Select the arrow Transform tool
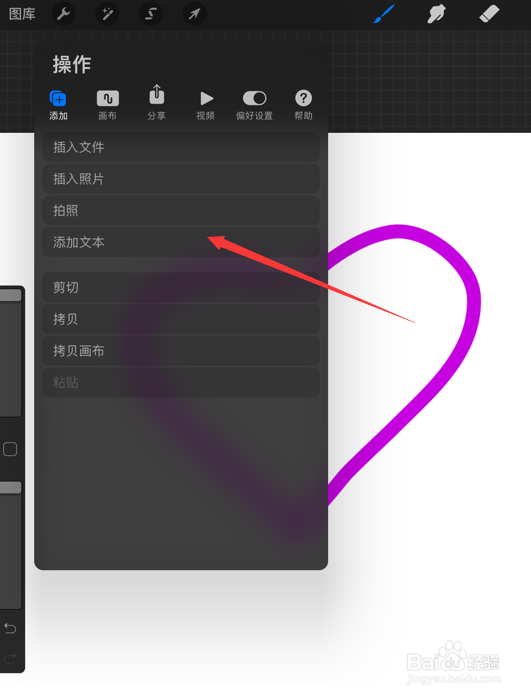Viewport: 531px width, 697px height. (x=194, y=14)
